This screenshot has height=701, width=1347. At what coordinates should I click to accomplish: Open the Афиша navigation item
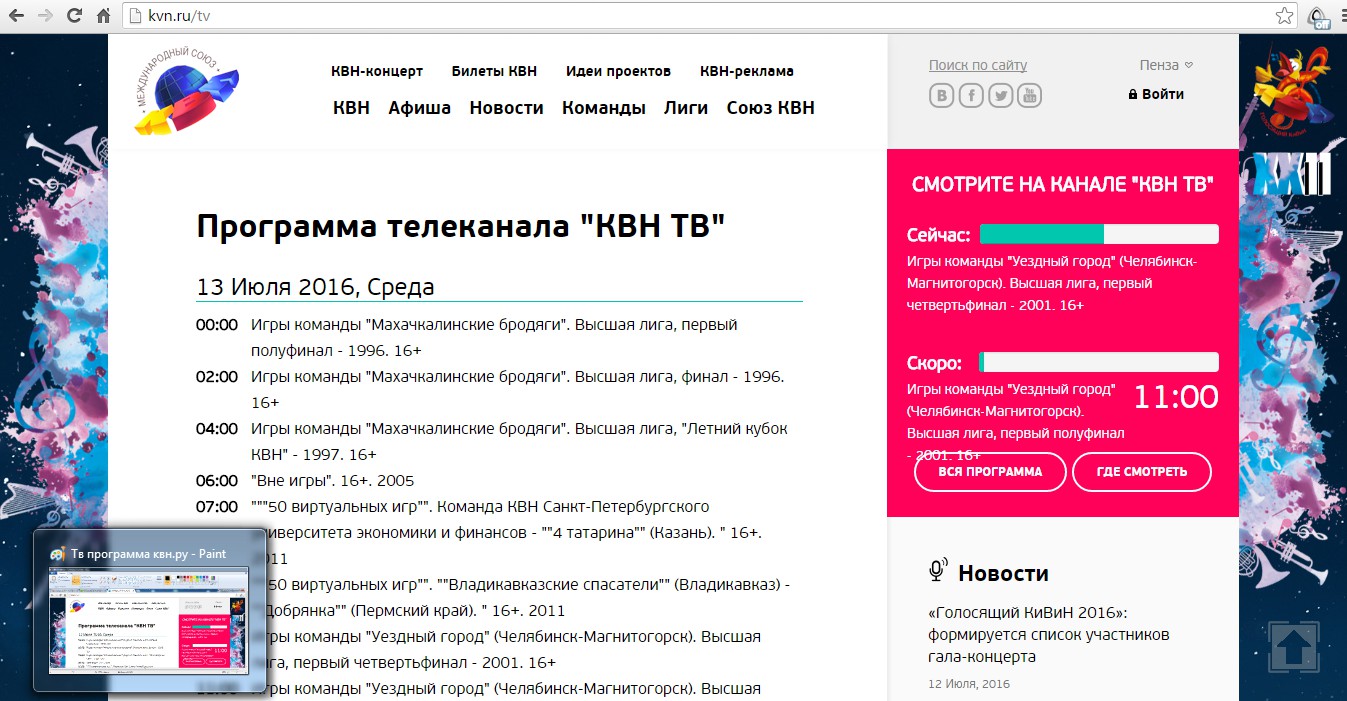(x=420, y=108)
